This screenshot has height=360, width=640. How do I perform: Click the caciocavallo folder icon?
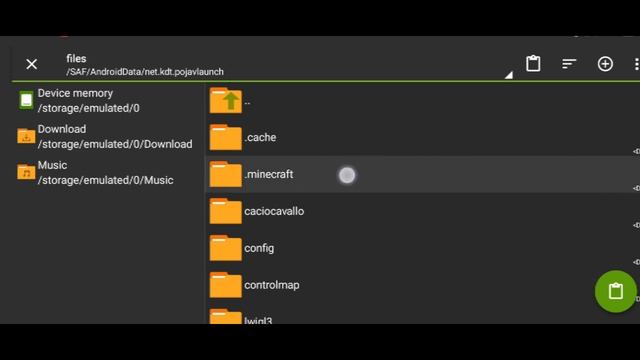tap(225, 211)
